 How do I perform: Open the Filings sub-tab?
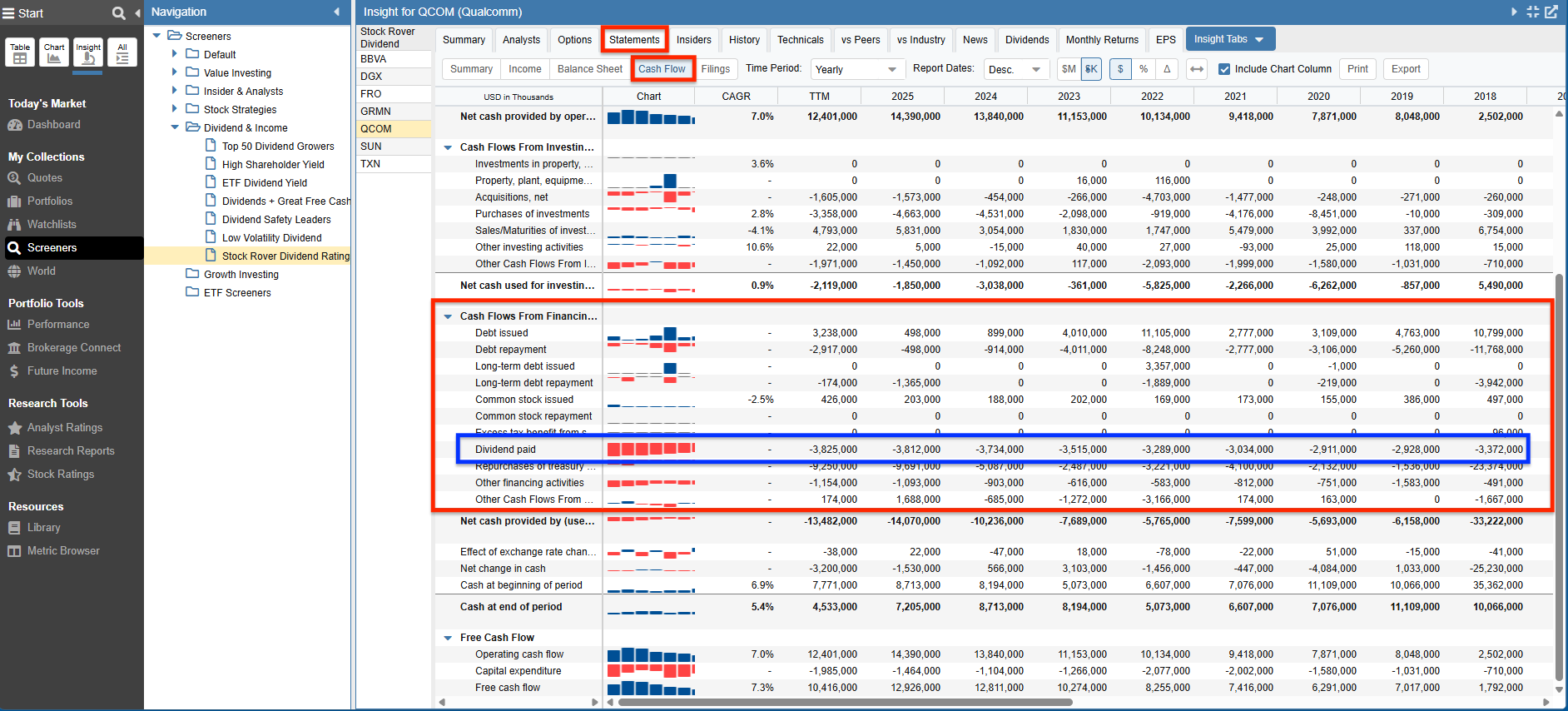click(716, 69)
